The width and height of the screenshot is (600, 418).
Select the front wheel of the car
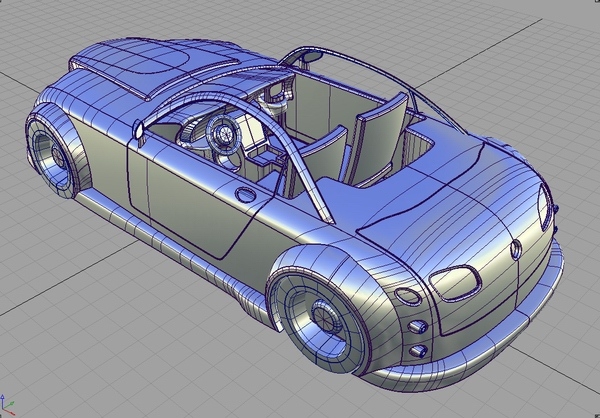[x=51, y=156]
